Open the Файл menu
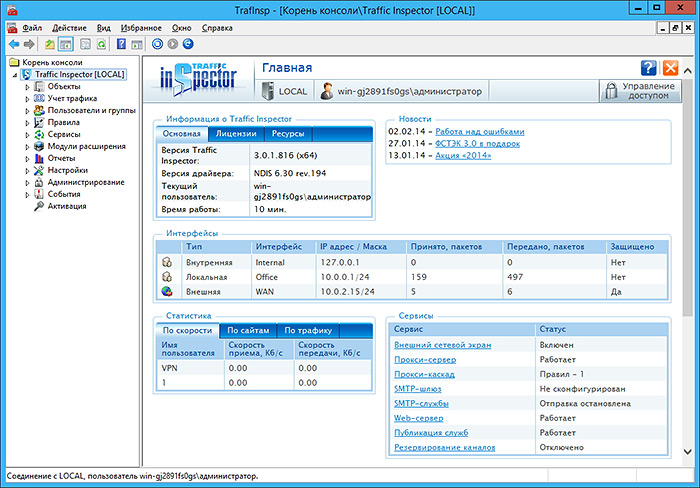The height and width of the screenshot is (488, 700). (x=32, y=28)
